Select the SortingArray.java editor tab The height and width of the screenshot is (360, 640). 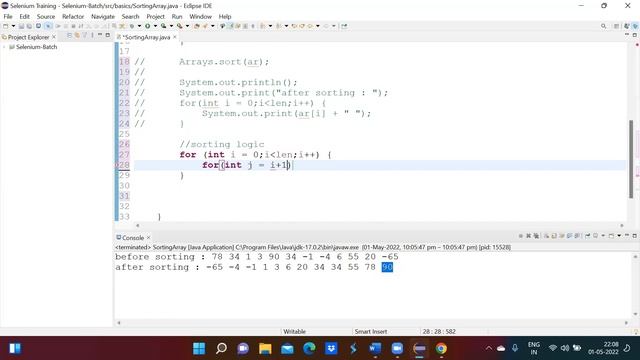[x=146, y=37]
